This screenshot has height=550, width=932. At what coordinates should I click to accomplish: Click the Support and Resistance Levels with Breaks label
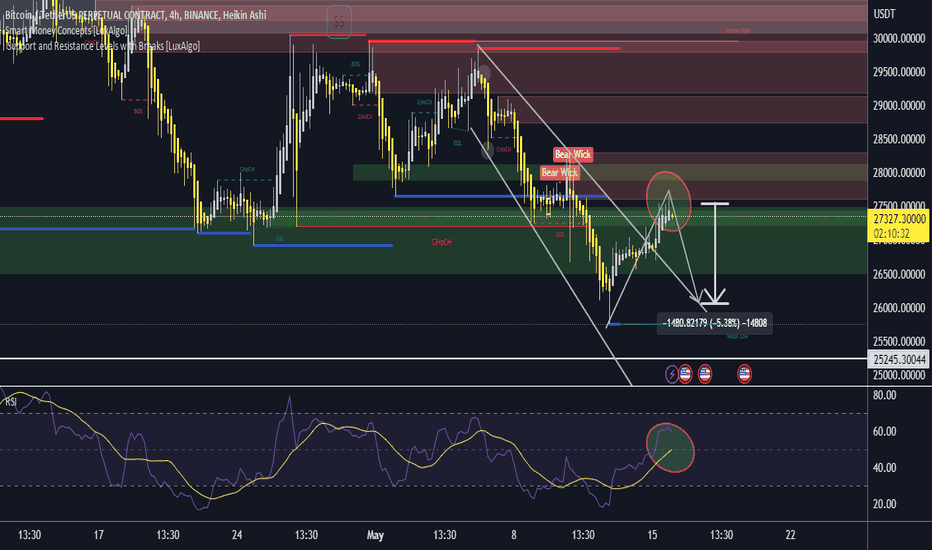(102, 46)
